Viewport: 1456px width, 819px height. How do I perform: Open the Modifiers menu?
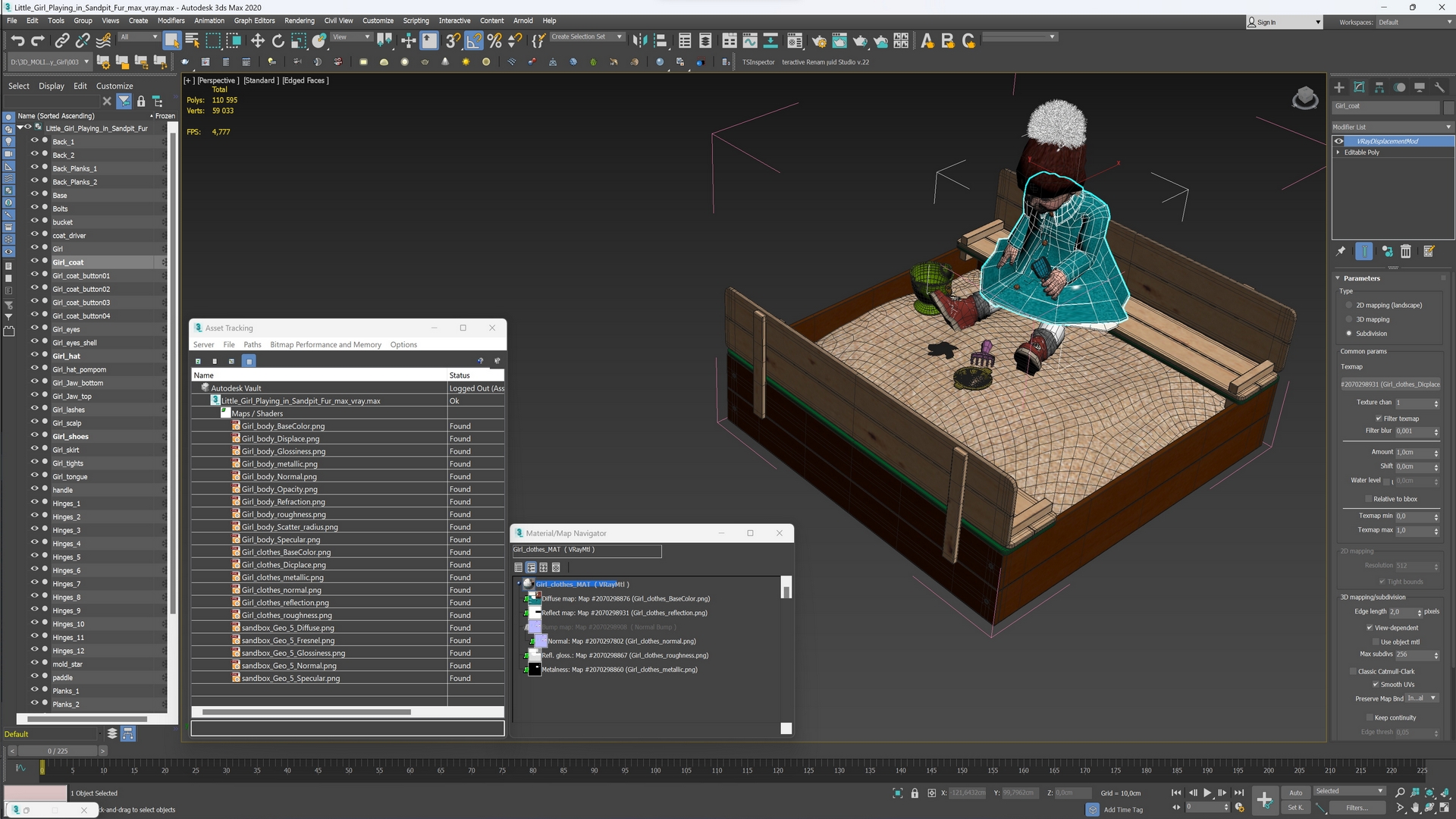[171, 20]
